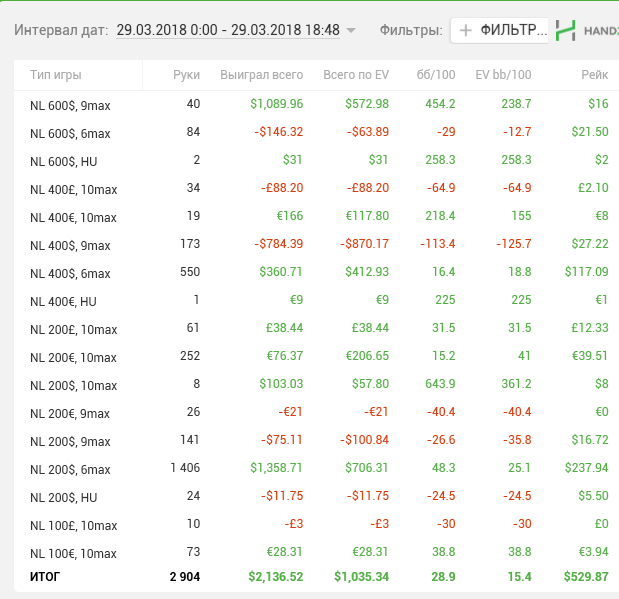Sort by Рейк column header
619x599 pixels.
click(594, 75)
